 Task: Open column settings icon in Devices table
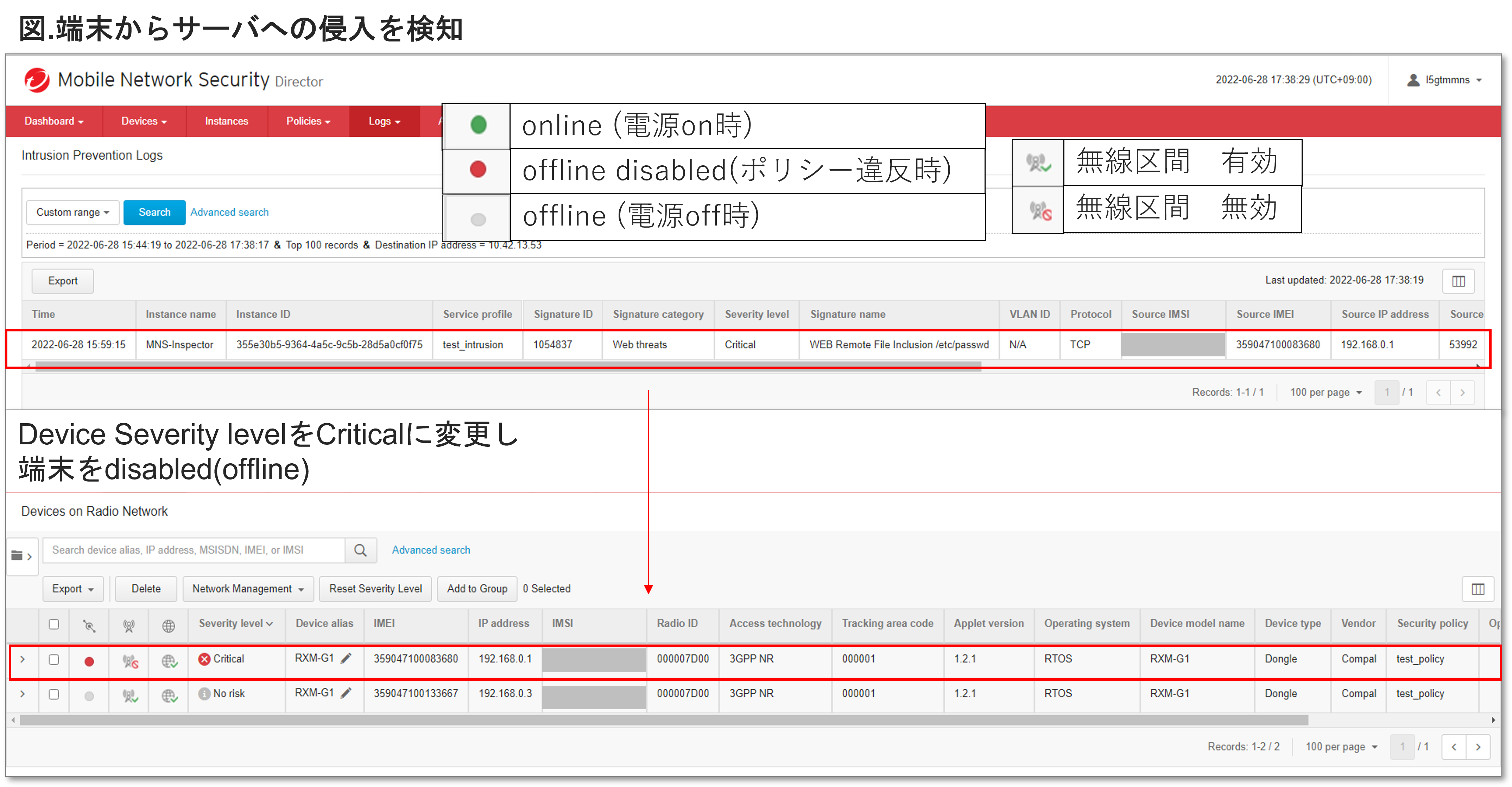(x=1478, y=589)
